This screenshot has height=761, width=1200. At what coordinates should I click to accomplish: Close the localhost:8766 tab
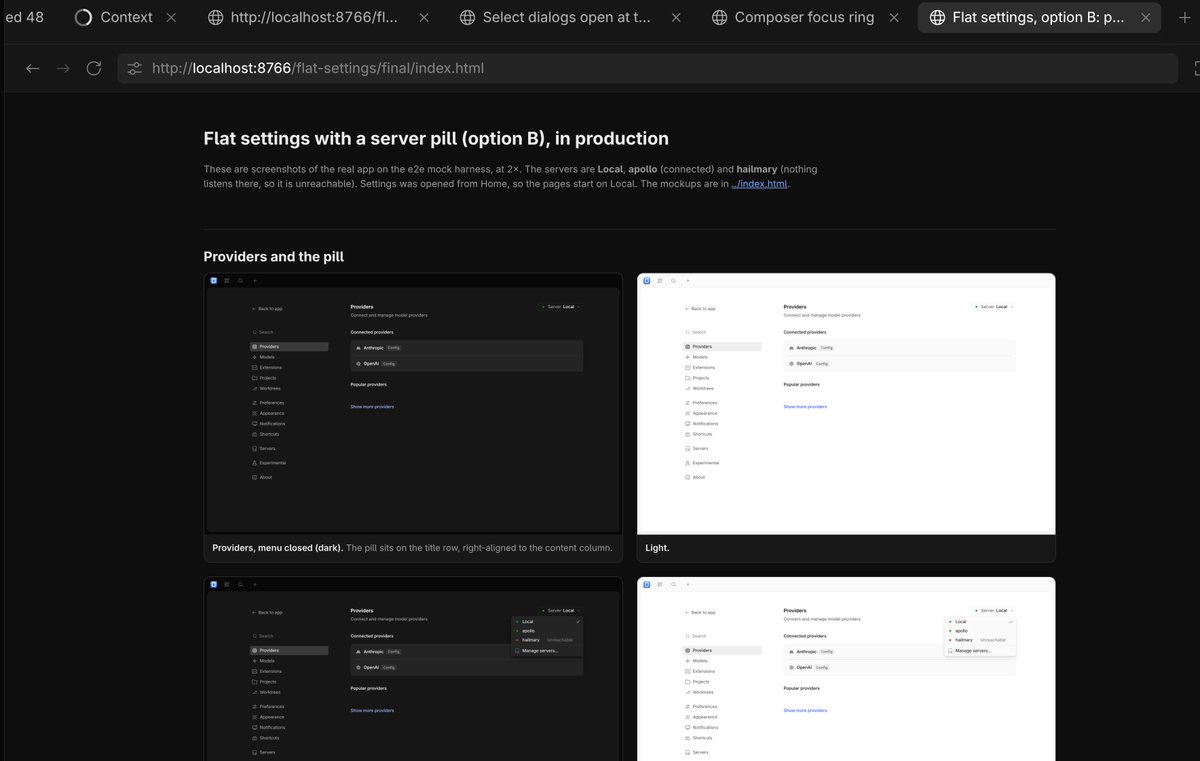coord(424,17)
